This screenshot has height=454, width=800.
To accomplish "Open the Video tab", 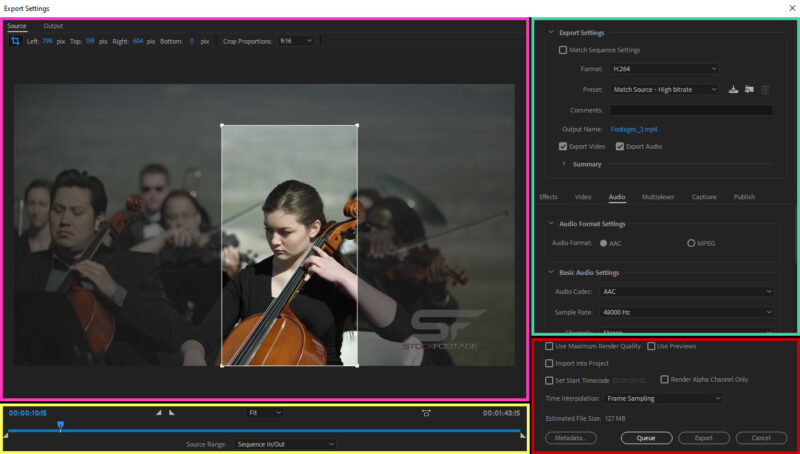I will coord(583,197).
